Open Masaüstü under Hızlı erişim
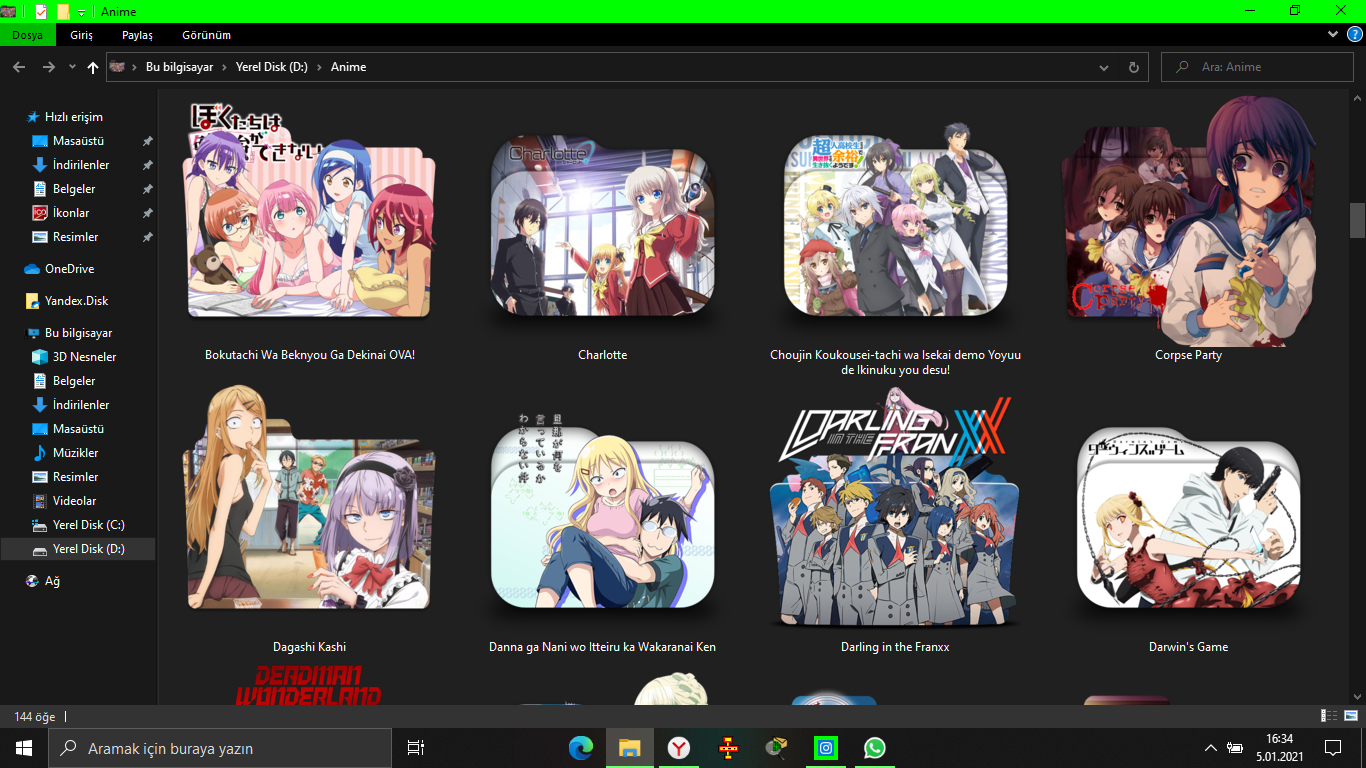The height and width of the screenshot is (768, 1366). click(x=77, y=141)
